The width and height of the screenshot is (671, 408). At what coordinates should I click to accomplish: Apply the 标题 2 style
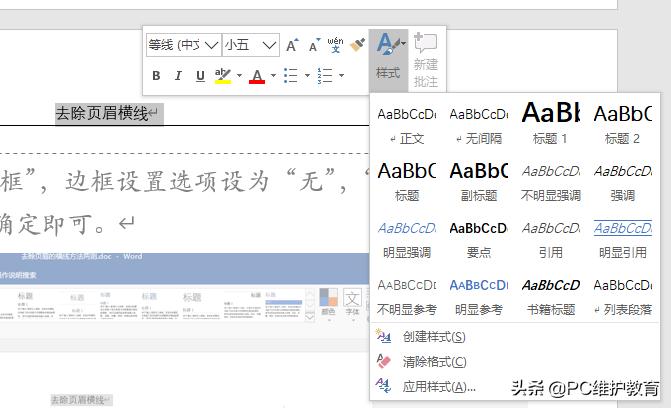[623, 125]
